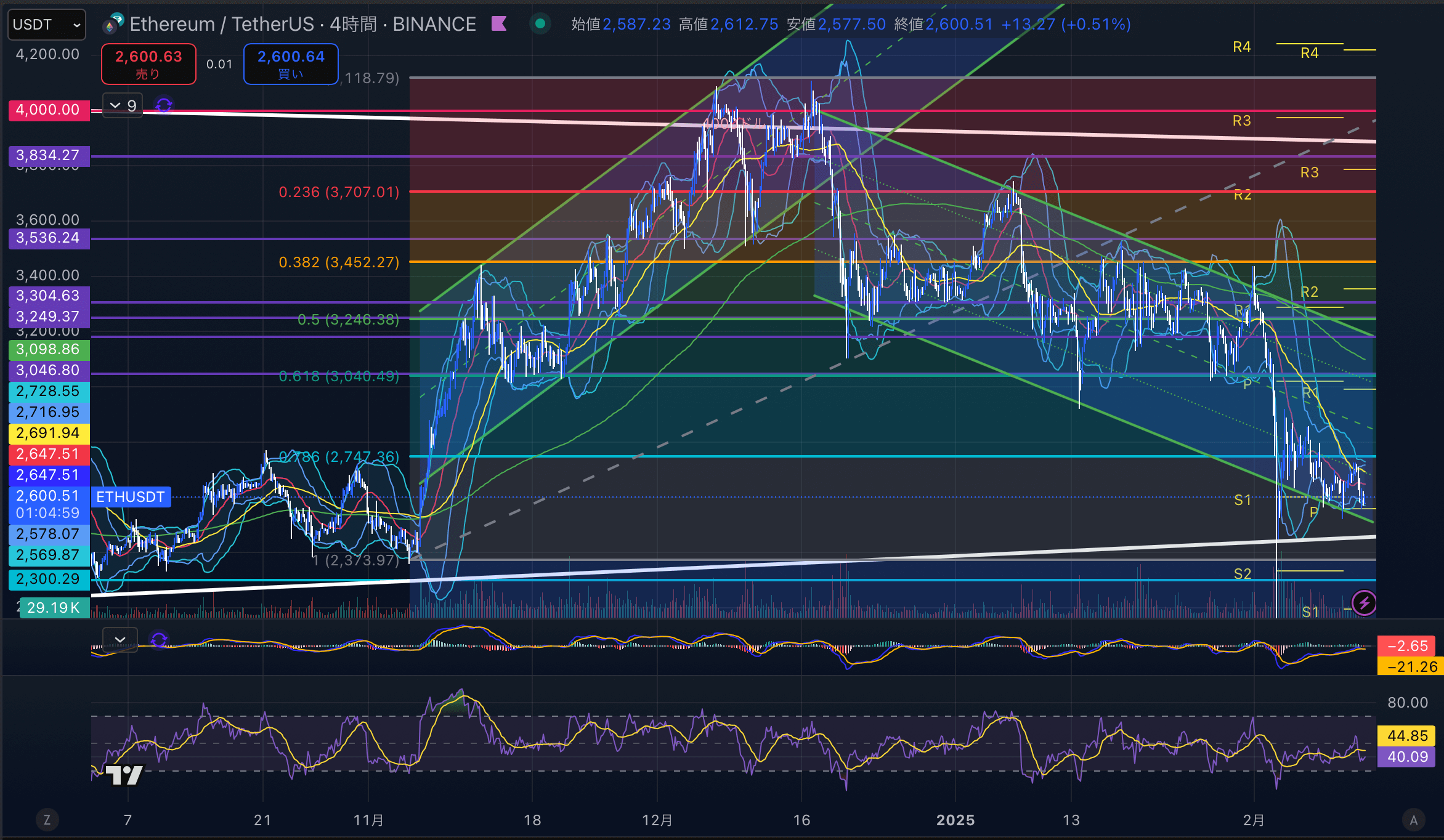Select the red 2,647.51 price label
Viewport: 1444px width, 840px height.
click(49, 454)
